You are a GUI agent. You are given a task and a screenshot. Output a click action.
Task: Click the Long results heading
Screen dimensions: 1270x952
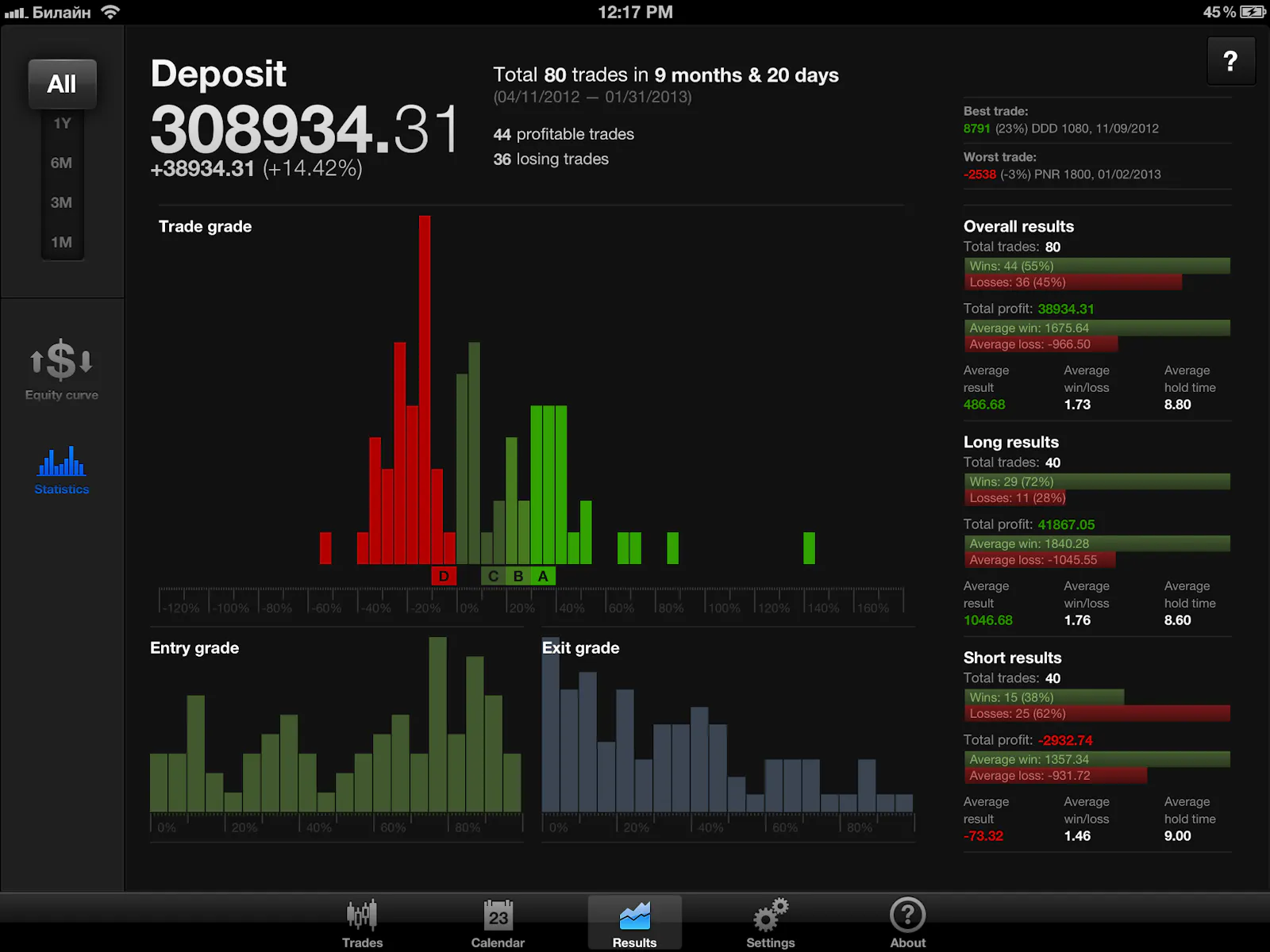point(1011,443)
